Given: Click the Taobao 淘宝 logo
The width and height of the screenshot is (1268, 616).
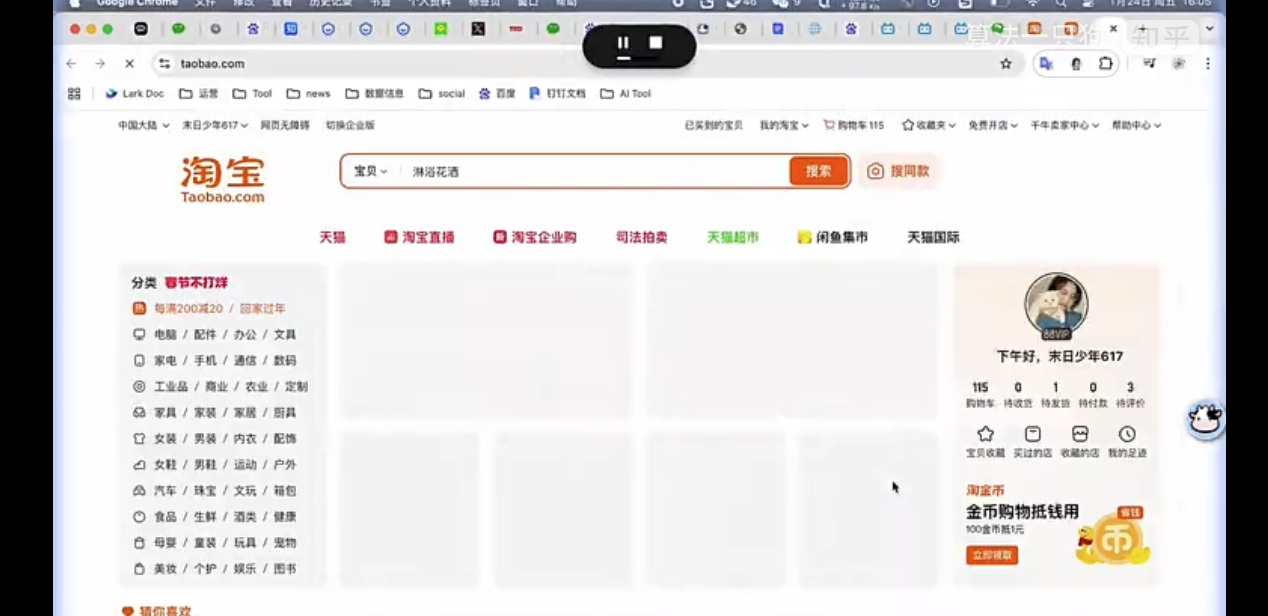Looking at the screenshot, I should click(x=221, y=176).
